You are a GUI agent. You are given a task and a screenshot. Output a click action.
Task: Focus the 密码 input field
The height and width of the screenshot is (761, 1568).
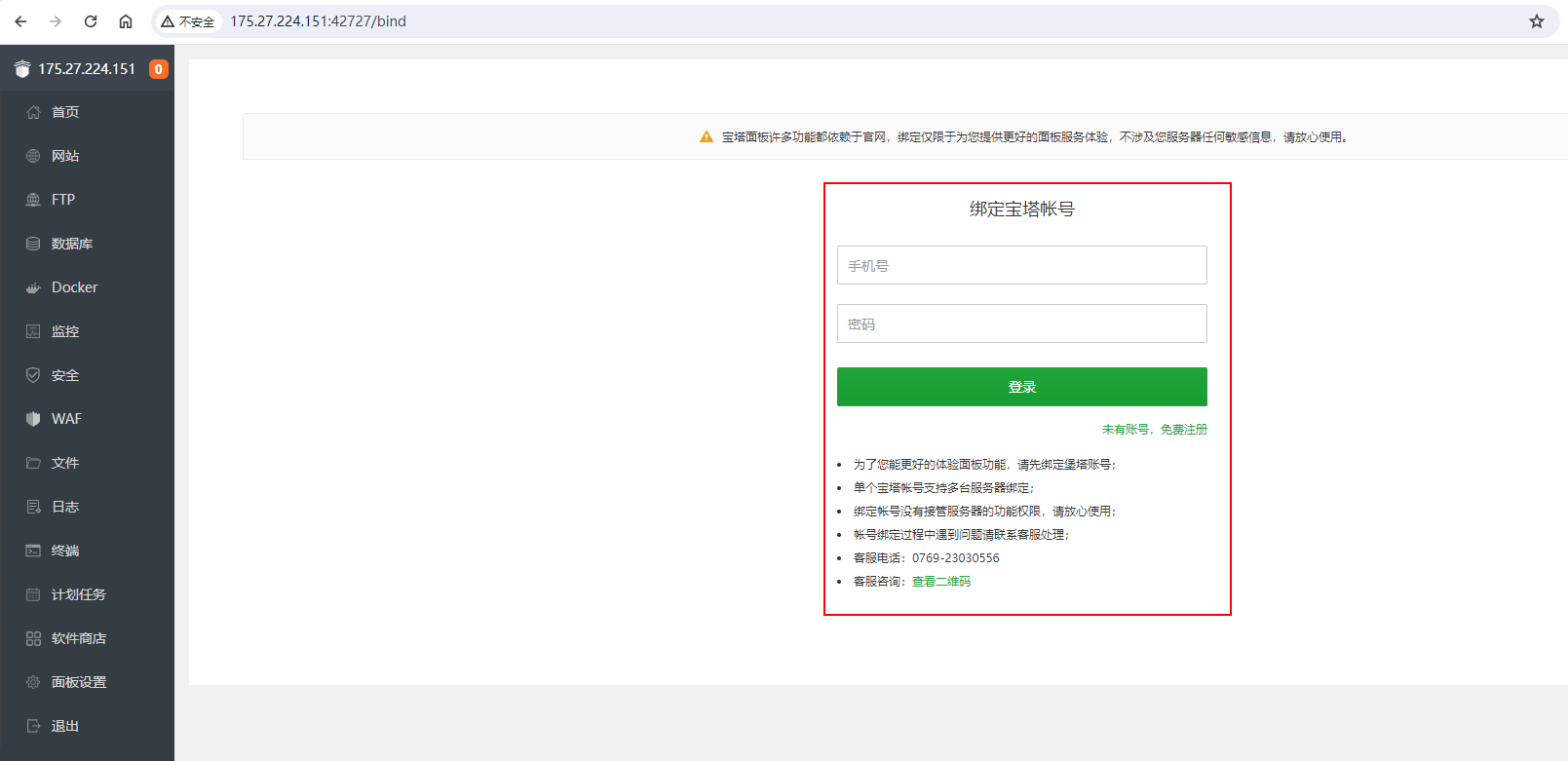coord(1021,323)
